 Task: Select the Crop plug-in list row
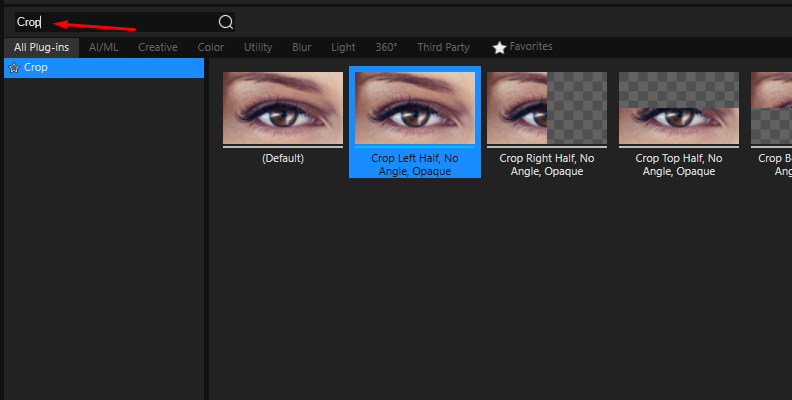tap(104, 68)
